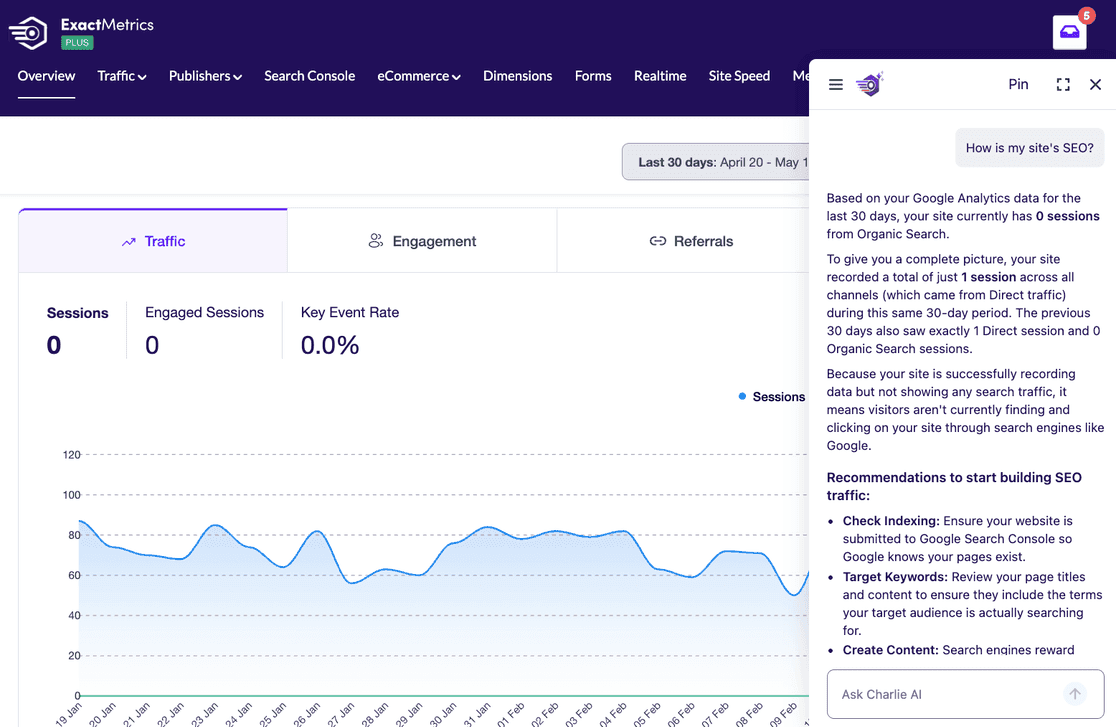Click the Charlie AI mascot icon

pos(869,85)
